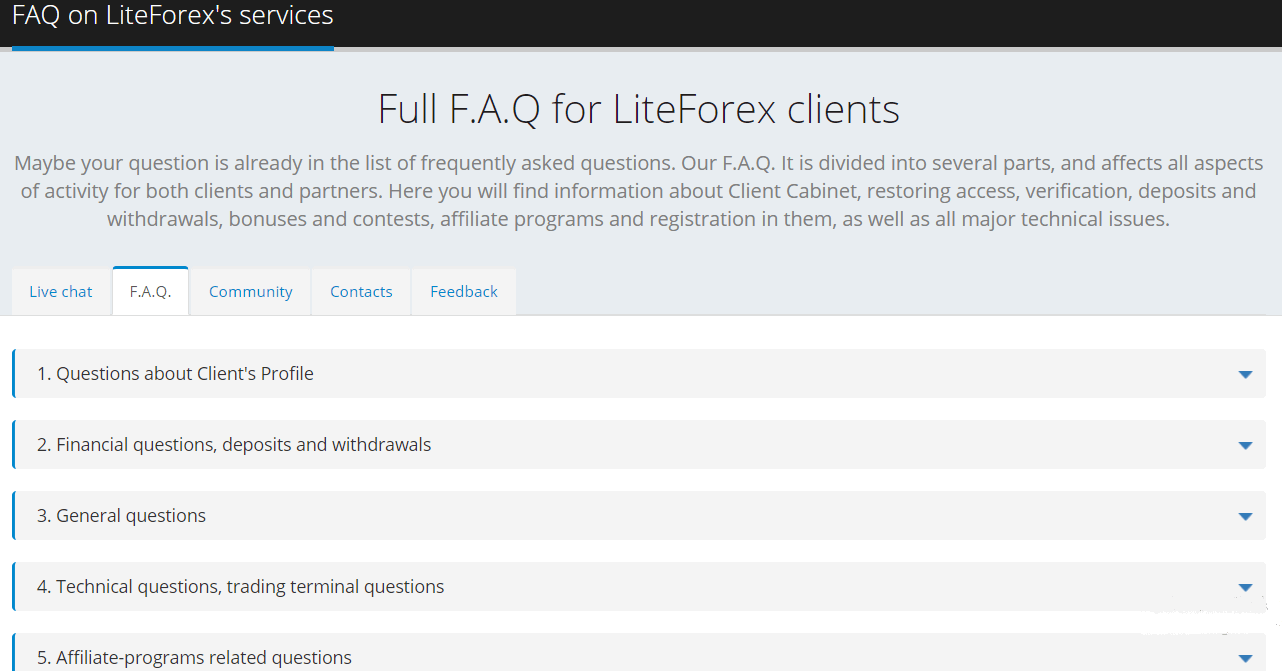1282x671 pixels.
Task: Click the Financial questions row's down arrow
Action: (x=1245, y=445)
